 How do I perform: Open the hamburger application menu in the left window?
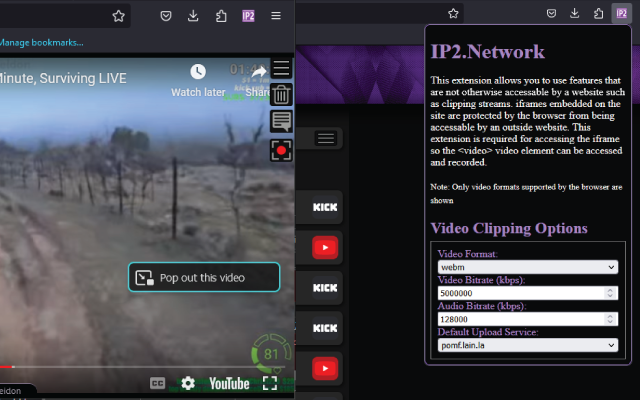tap(276, 16)
